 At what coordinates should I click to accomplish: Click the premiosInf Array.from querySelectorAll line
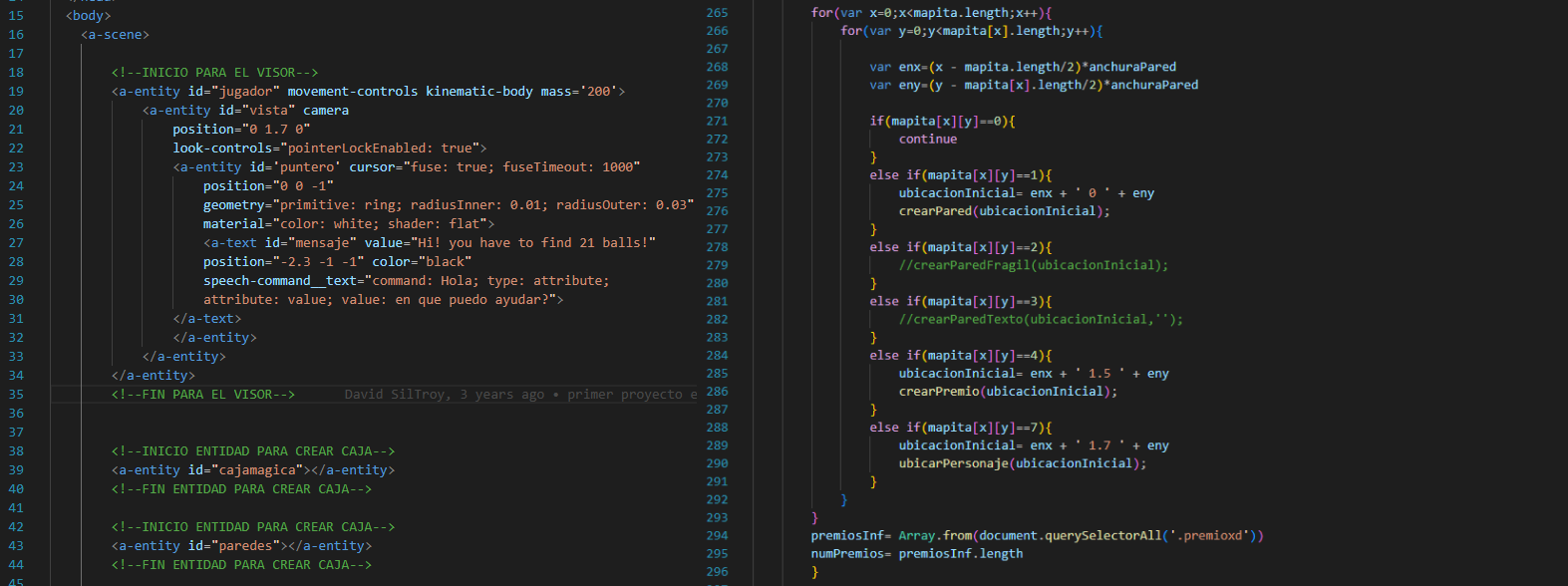[x=1038, y=535]
